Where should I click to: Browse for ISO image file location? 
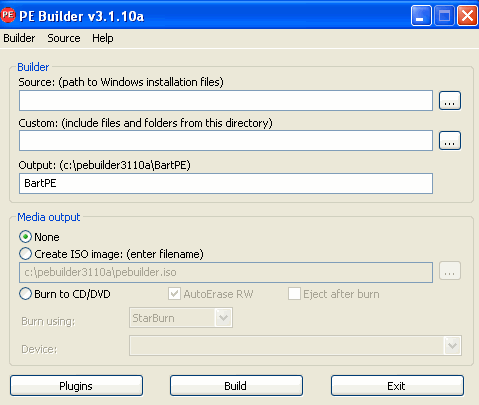point(450,271)
